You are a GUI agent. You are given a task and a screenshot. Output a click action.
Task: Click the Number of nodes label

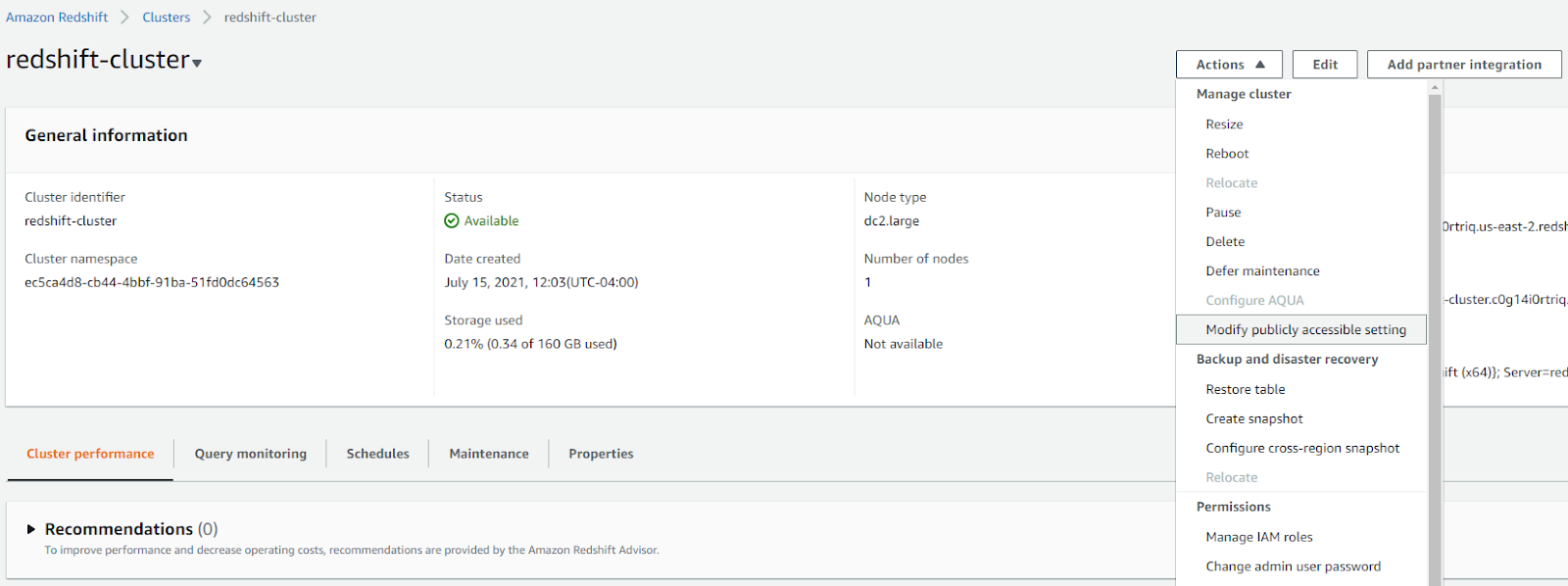pos(916,259)
